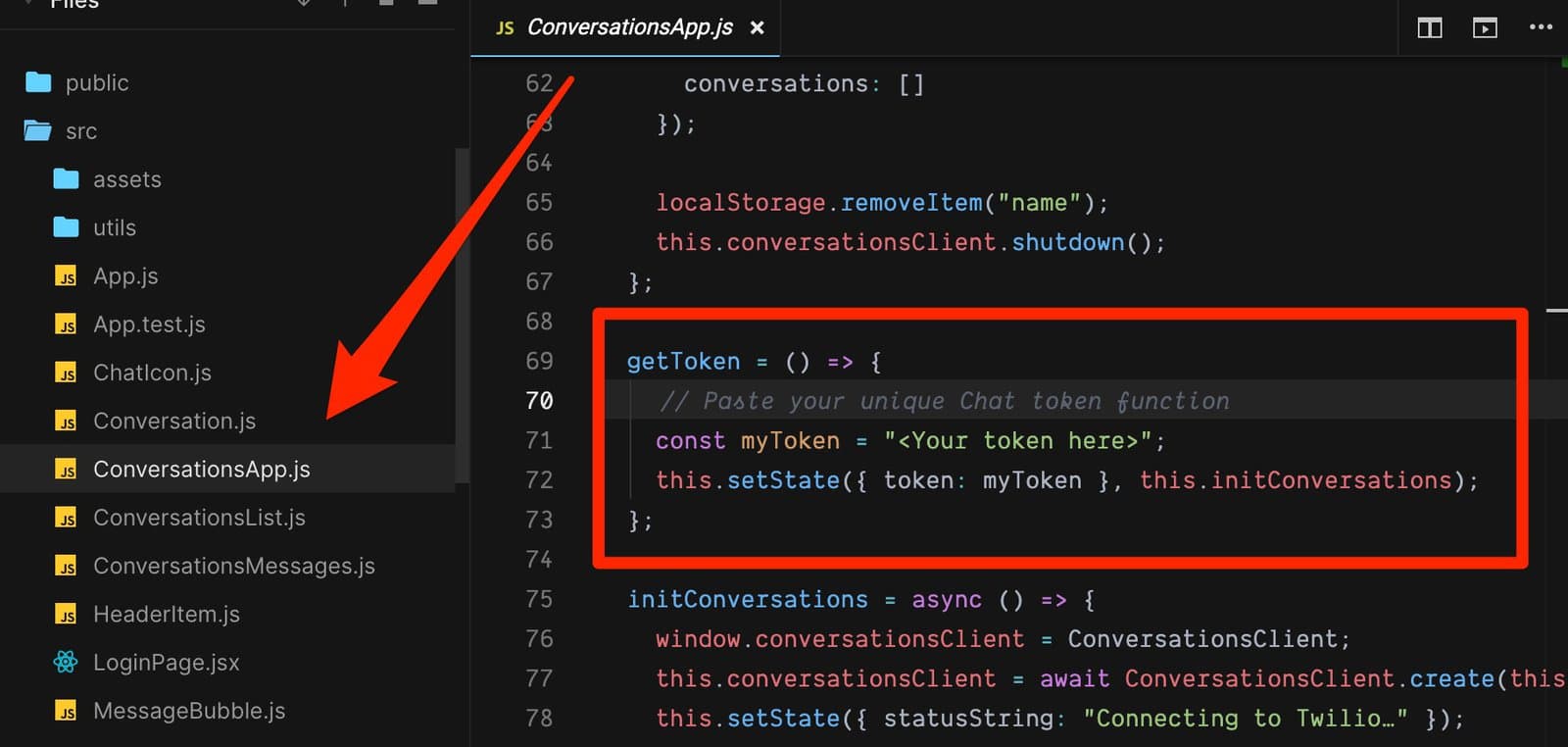Open App.test.js file
Screen dimensions: 1568x747
coord(149,324)
